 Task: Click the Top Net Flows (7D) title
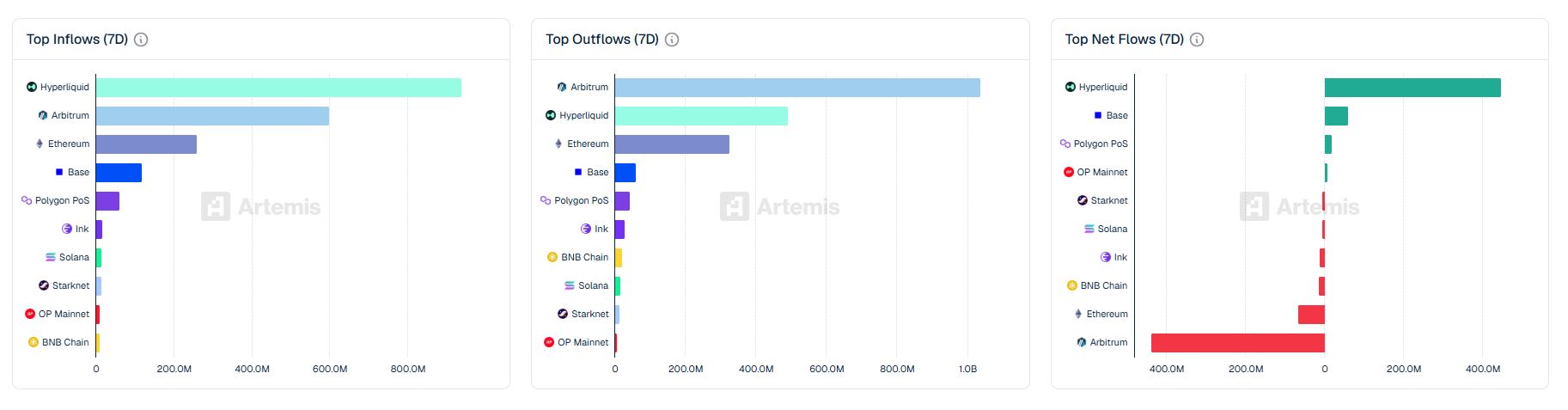1125,40
